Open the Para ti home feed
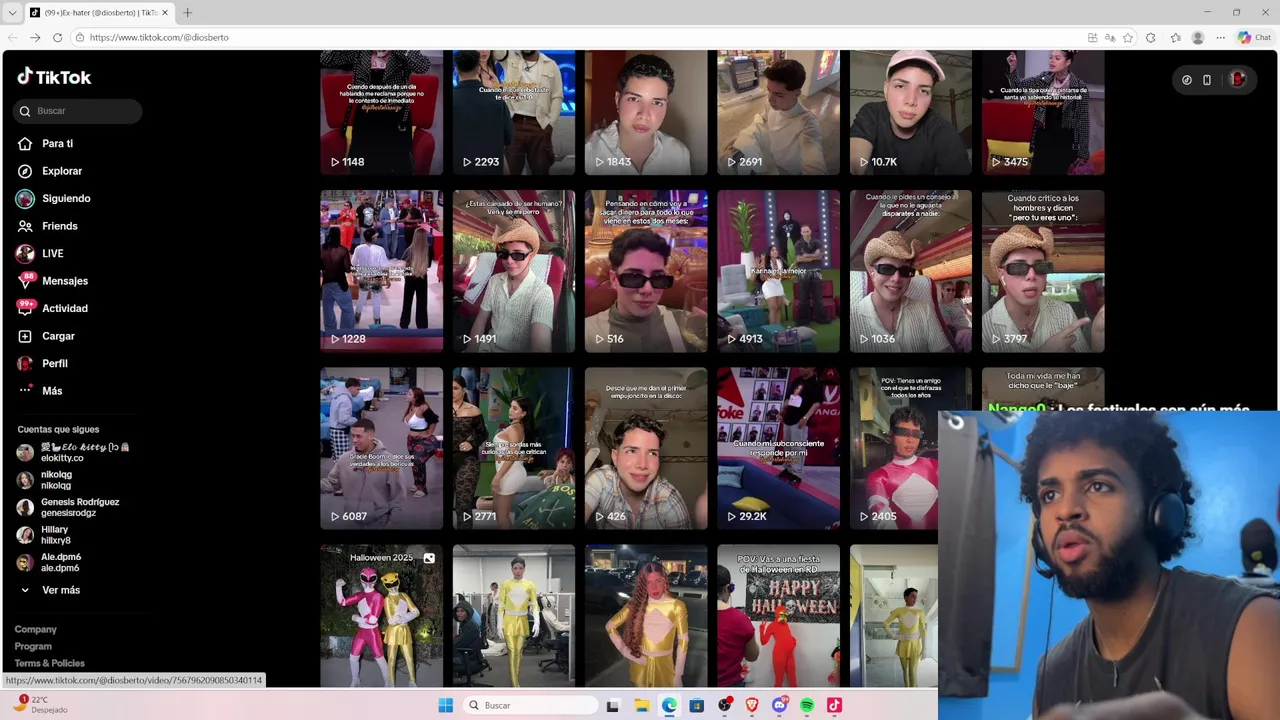 coord(46,143)
